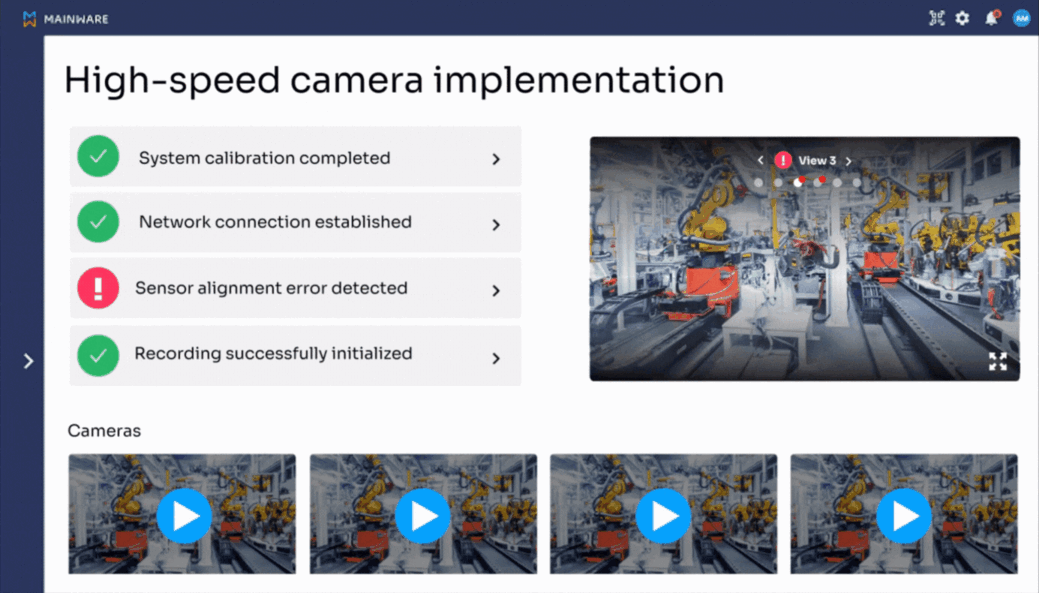Click the 'MAINWARE' brand text
This screenshot has width=1039, height=593.
tap(76, 19)
